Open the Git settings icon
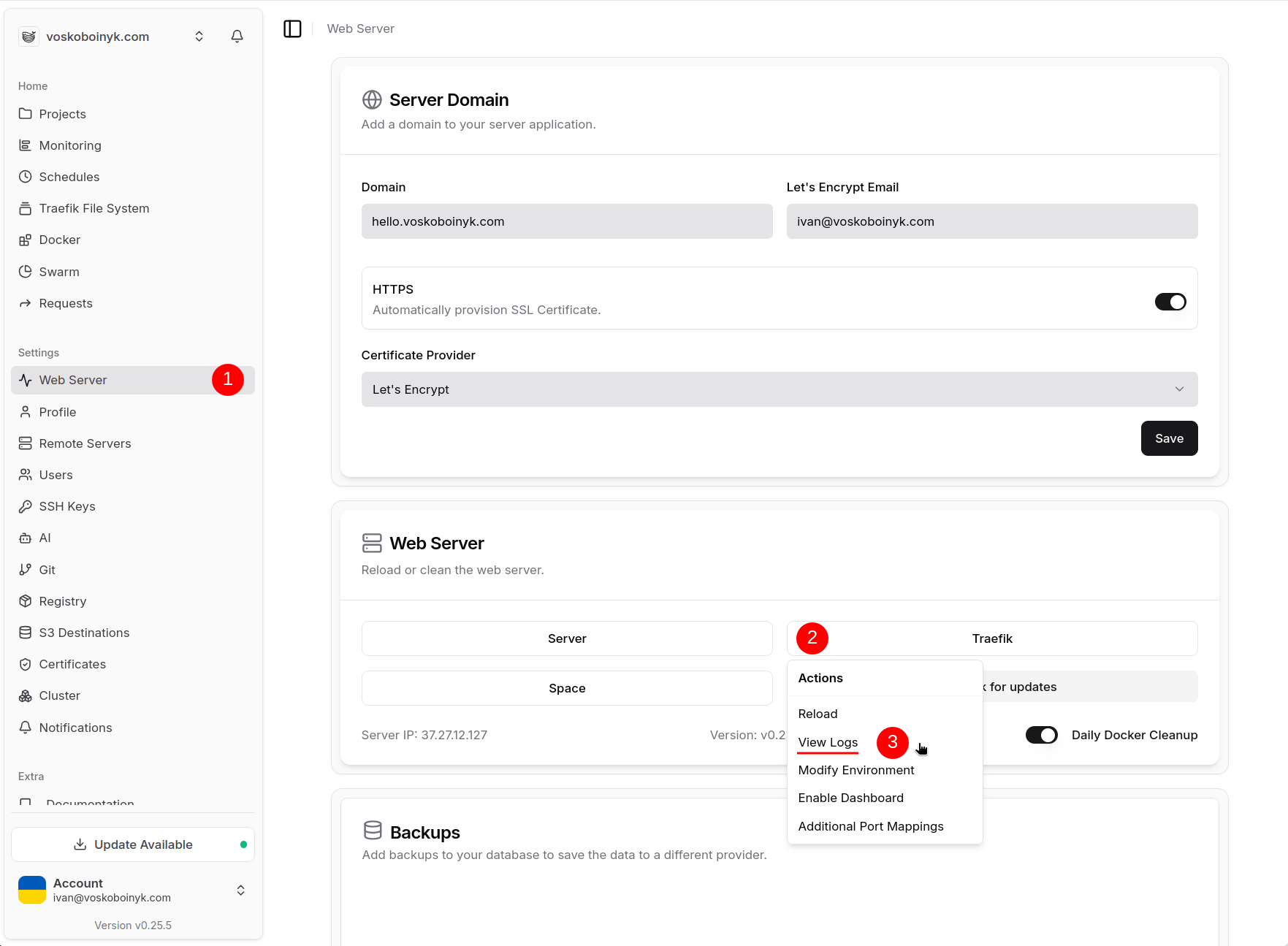Screen dimensions: 1288x946 (25, 570)
